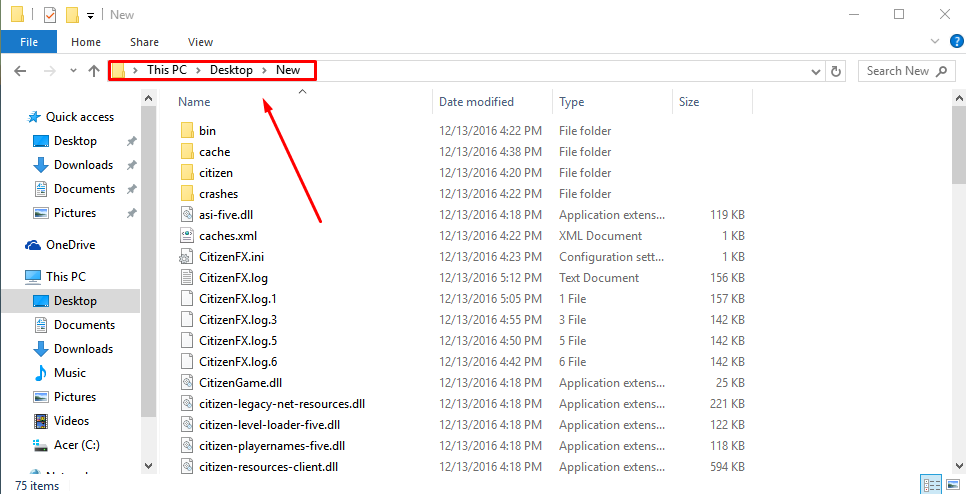
Task: Click navigation pane scrollbar down arrow
Action: pos(148,466)
